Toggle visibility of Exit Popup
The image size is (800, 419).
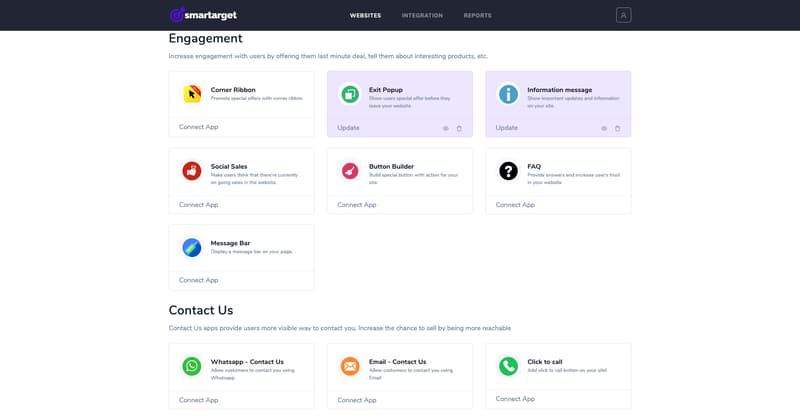click(445, 129)
